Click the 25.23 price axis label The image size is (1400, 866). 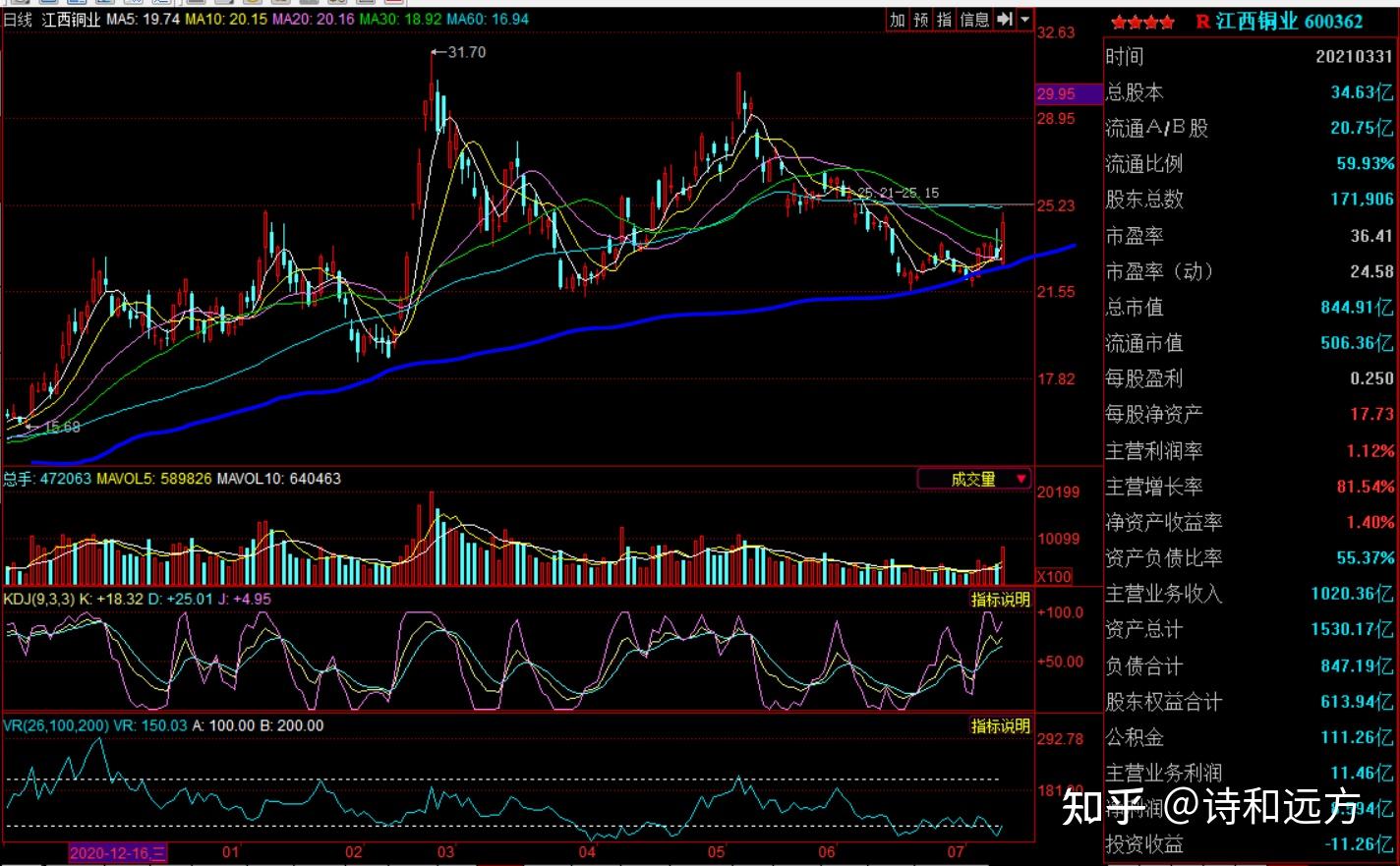[x=1056, y=205]
